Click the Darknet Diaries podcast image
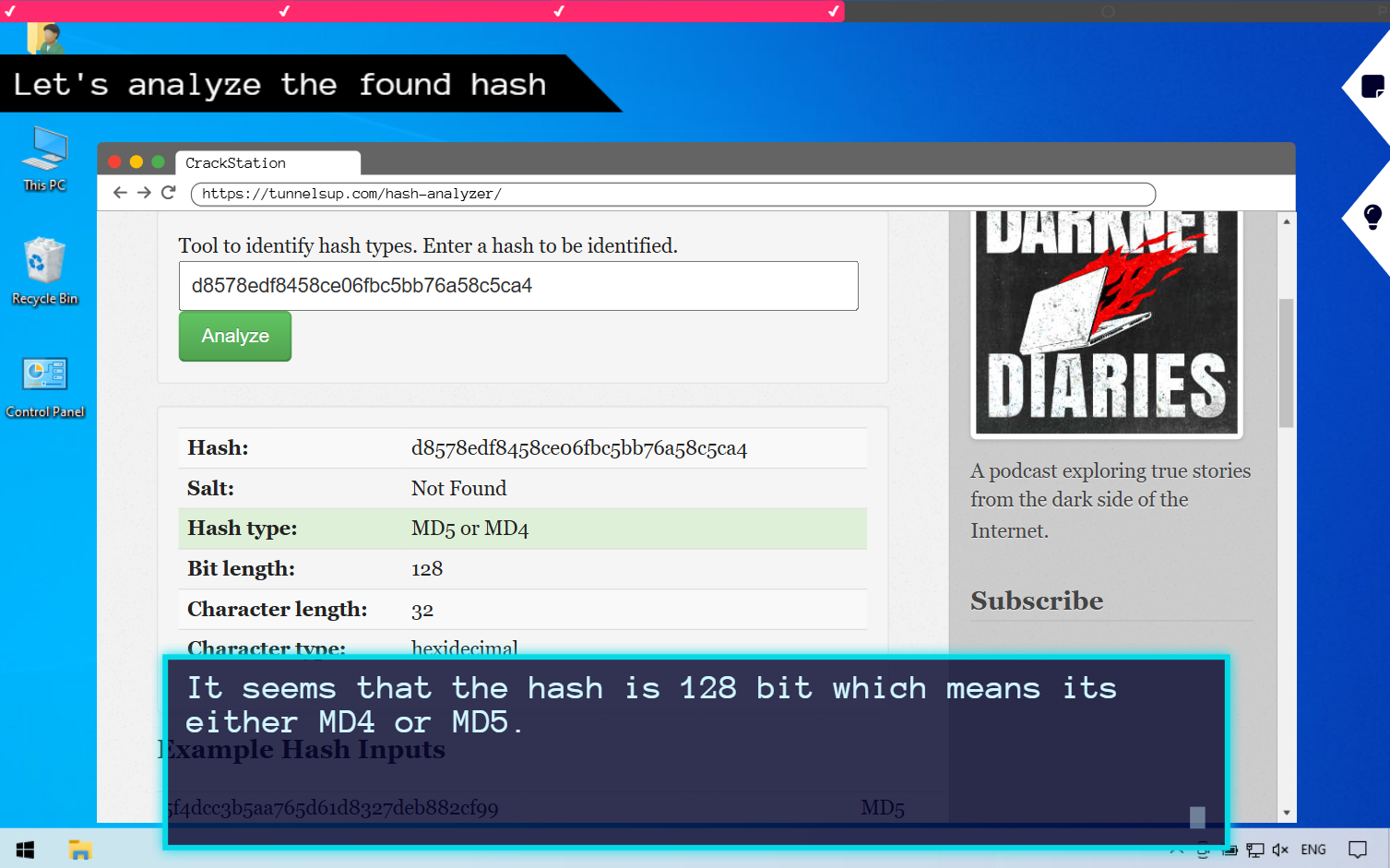Image resolution: width=1390 pixels, height=868 pixels. (1106, 323)
